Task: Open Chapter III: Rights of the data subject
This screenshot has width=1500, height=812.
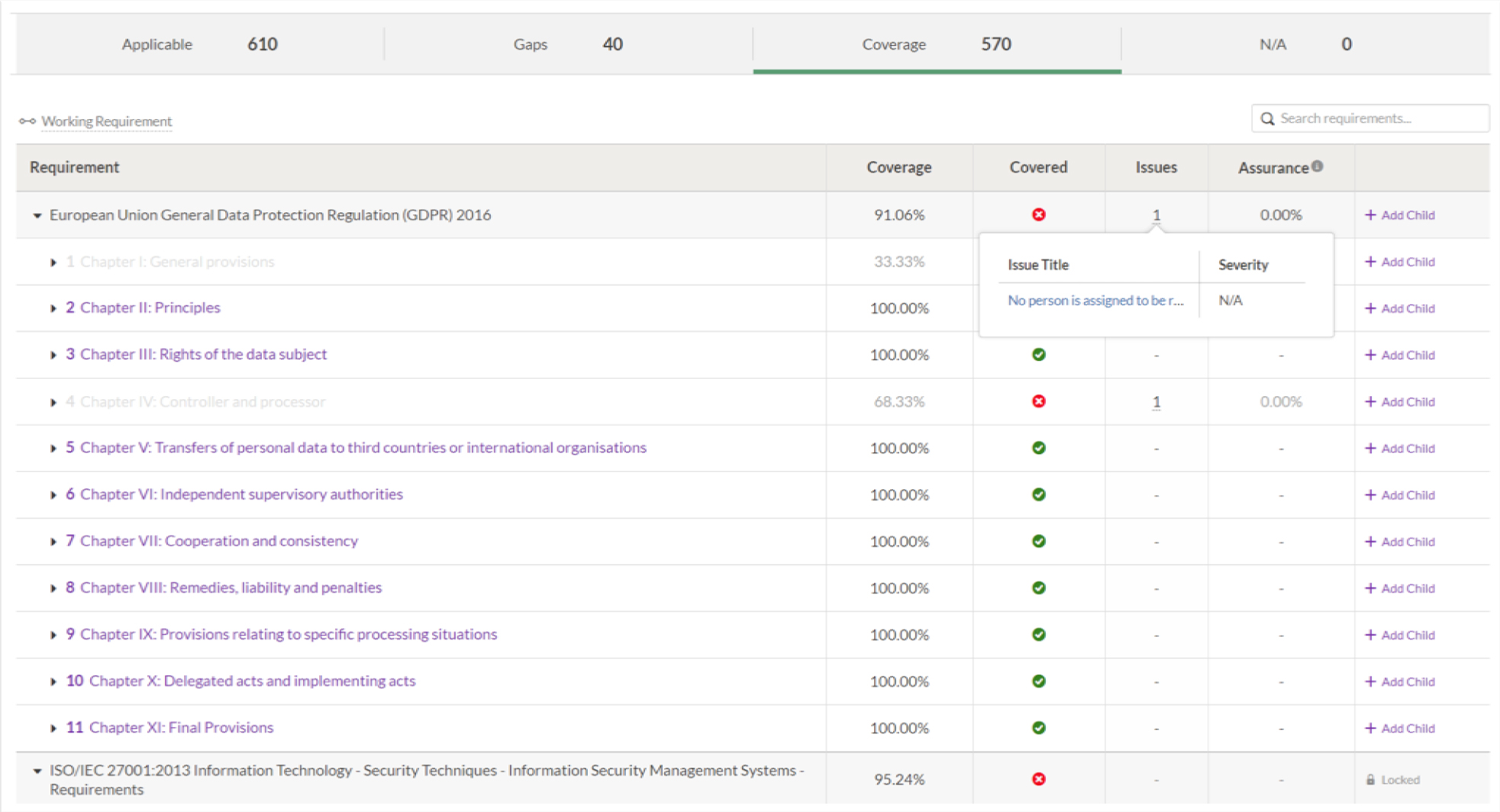Action: coord(203,354)
